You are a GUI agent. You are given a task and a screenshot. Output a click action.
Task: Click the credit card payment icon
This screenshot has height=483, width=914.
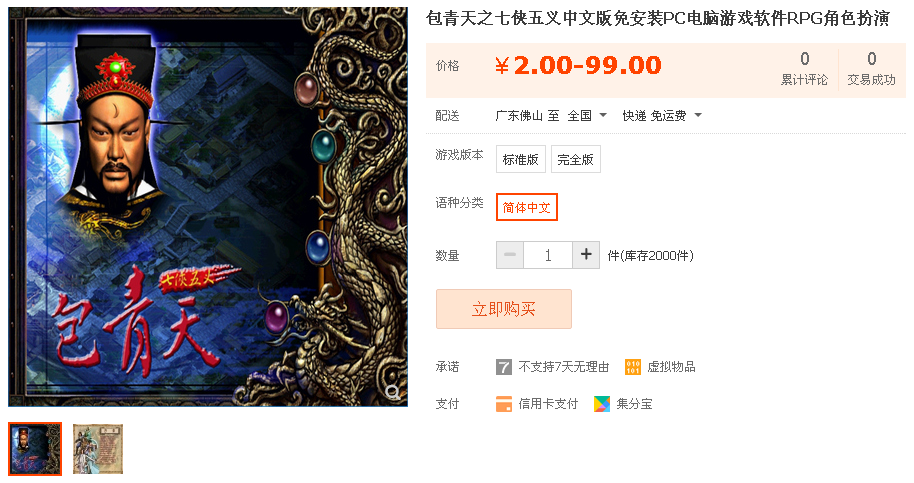(x=504, y=404)
